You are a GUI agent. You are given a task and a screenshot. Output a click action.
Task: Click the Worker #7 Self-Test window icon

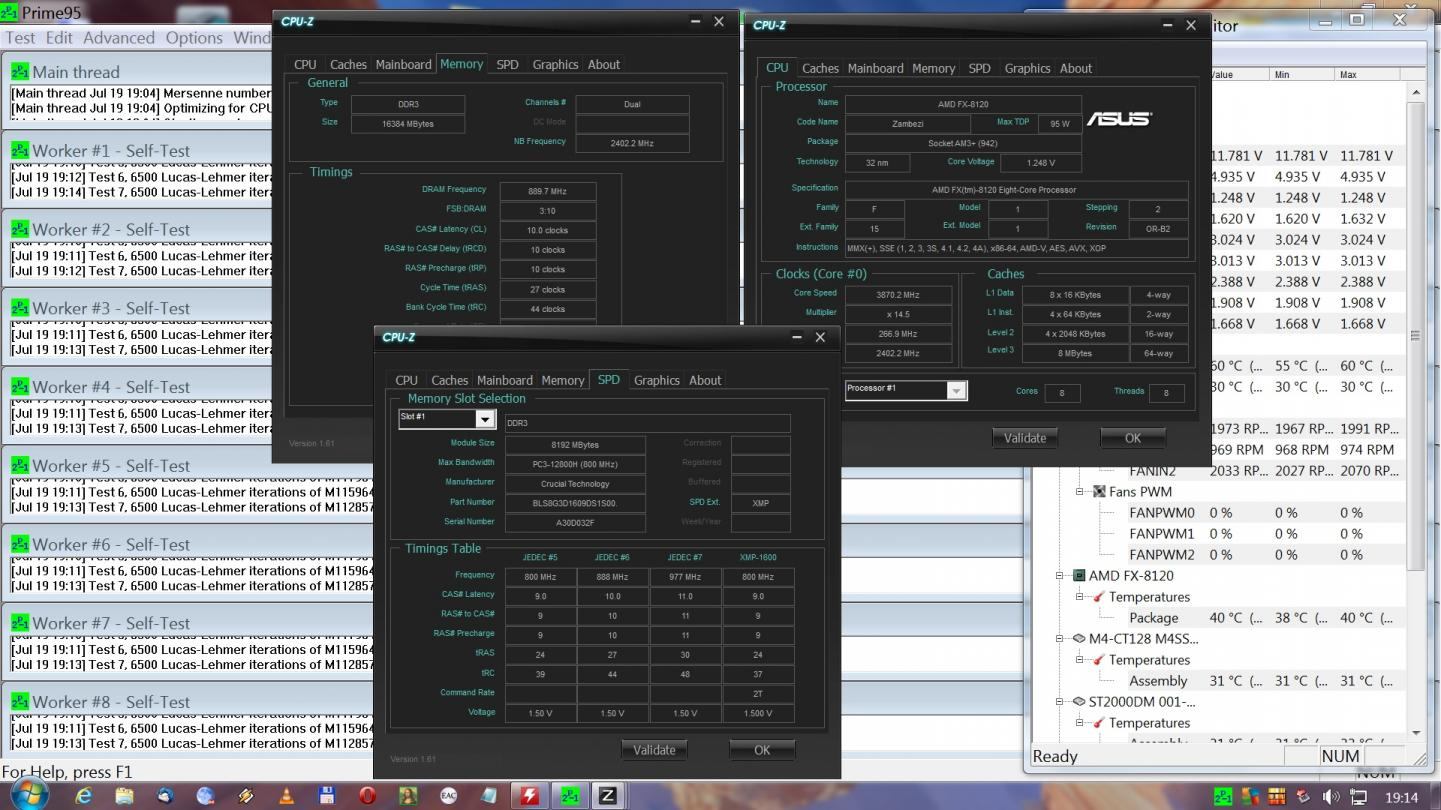point(20,622)
